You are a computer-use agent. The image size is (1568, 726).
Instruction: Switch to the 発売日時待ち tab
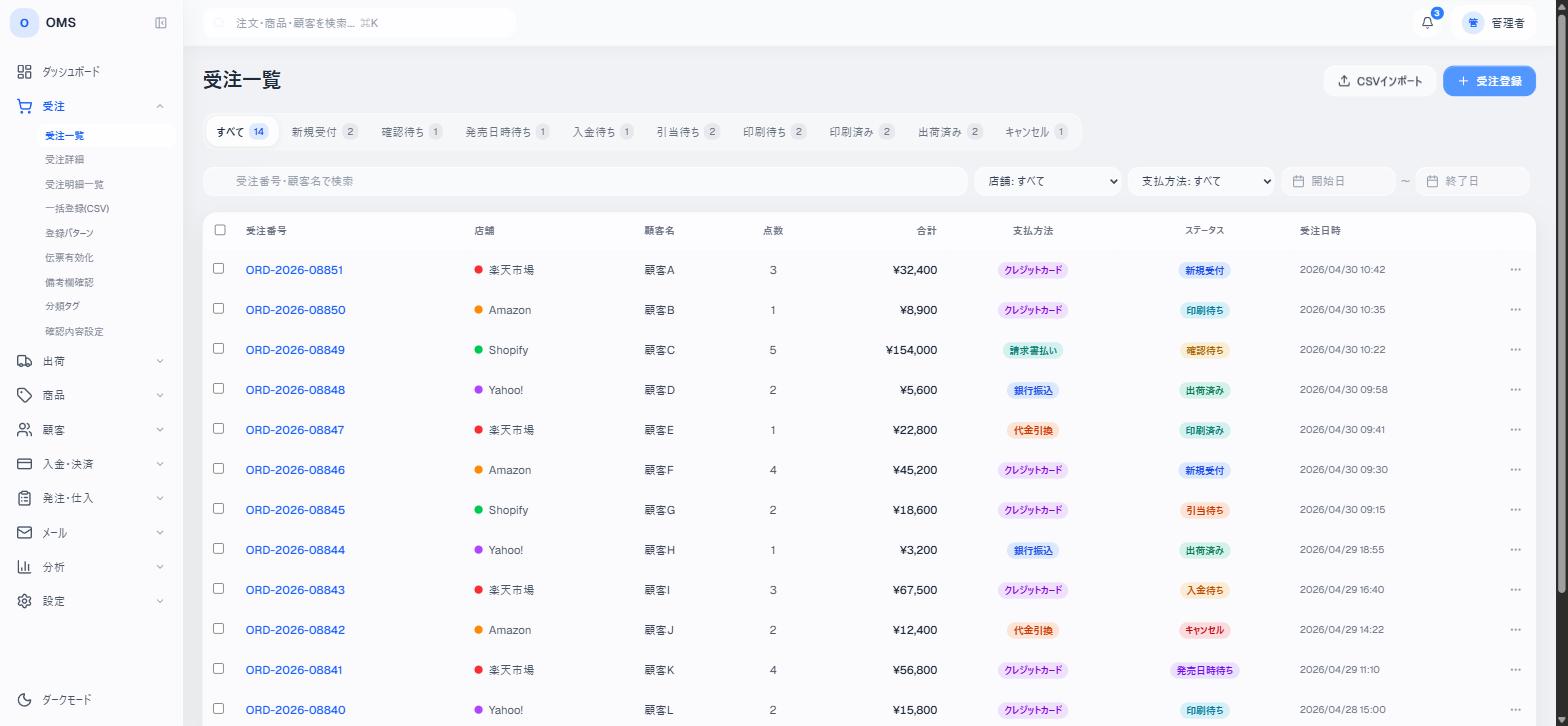[x=507, y=132]
